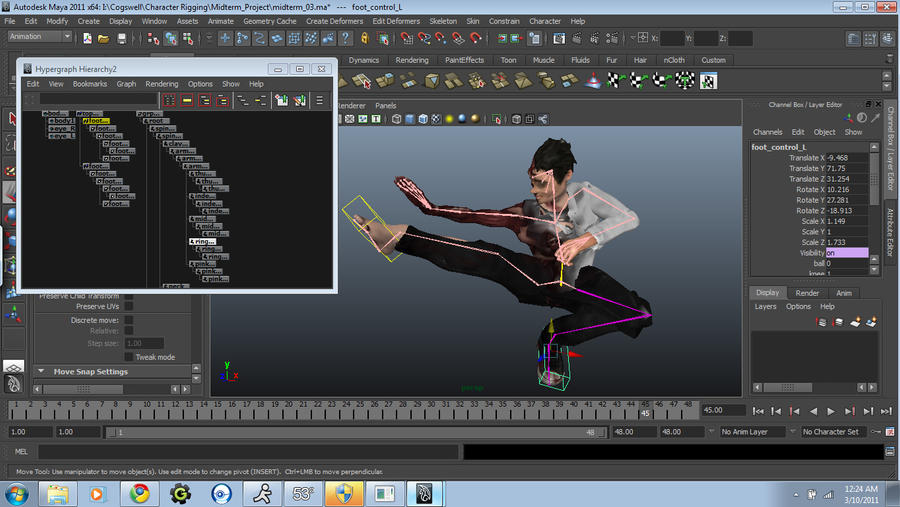Click Hypergraph frame-all icon with red border
Image resolution: width=900 pixels, height=507 pixels.
(x=169, y=100)
